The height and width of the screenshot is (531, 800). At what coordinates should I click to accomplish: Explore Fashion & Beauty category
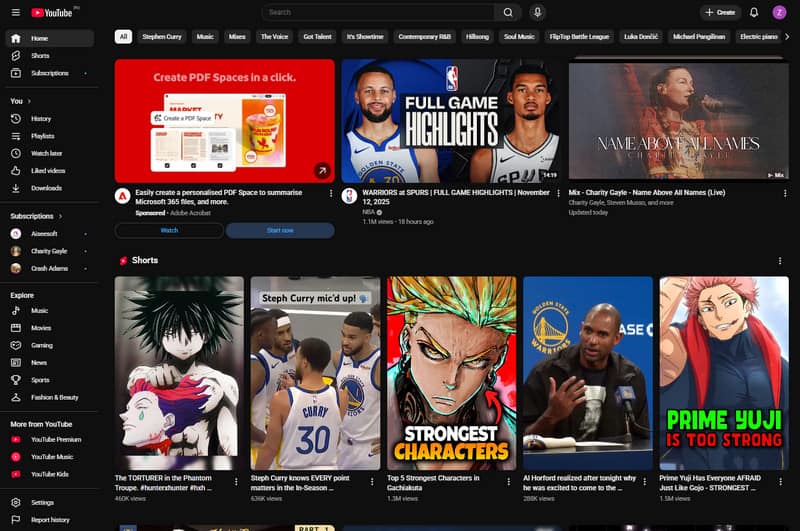[50, 397]
